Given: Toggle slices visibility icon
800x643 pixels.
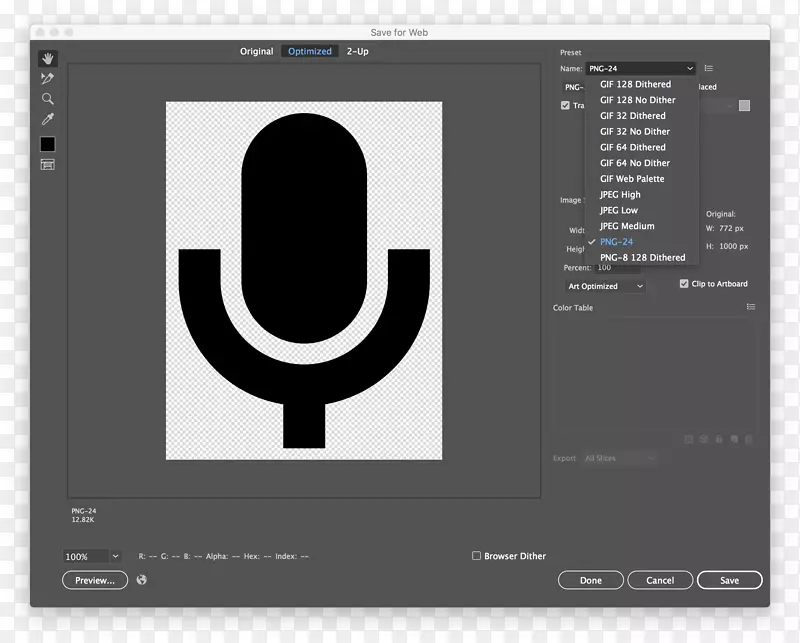Looking at the screenshot, I should coord(47,165).
